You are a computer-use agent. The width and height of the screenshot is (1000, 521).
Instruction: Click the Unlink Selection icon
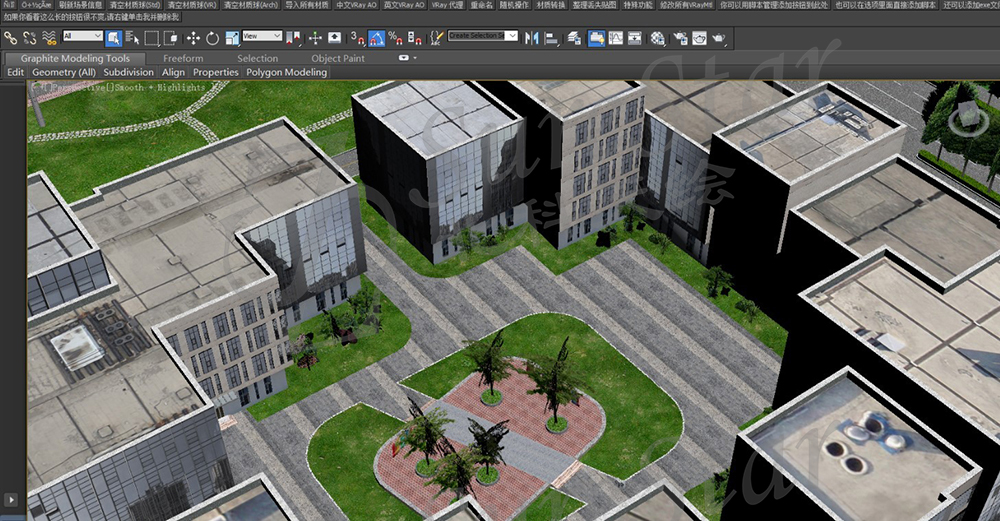click(30, 38)
